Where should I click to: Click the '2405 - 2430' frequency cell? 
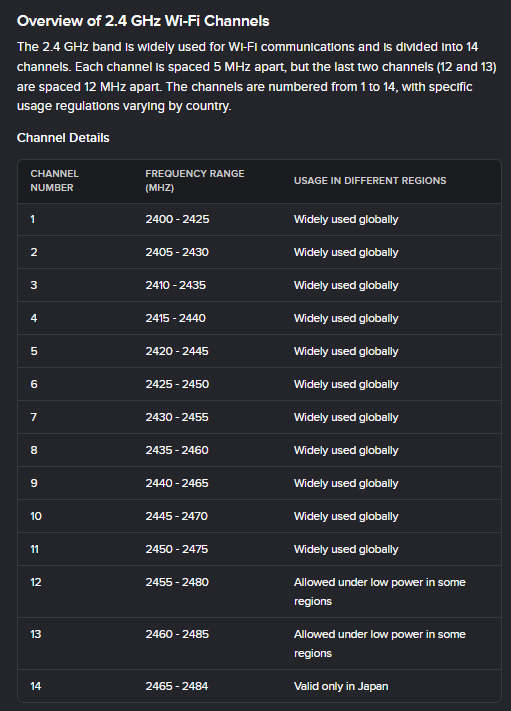(177, 253)
